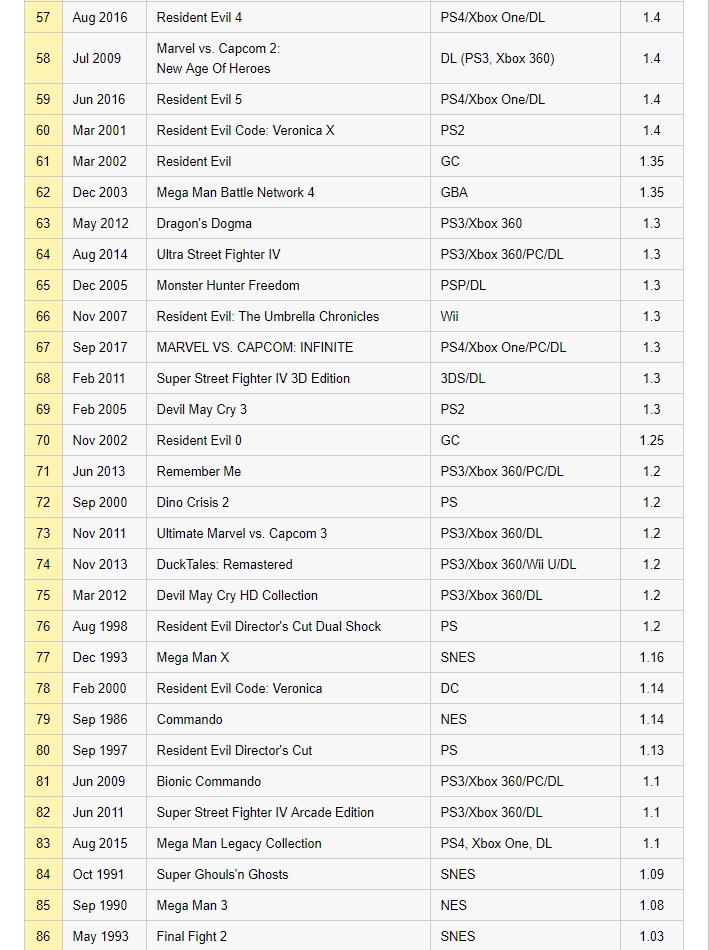Click rank number 57 cell
The image size is (709, 950).
point(43,18)
